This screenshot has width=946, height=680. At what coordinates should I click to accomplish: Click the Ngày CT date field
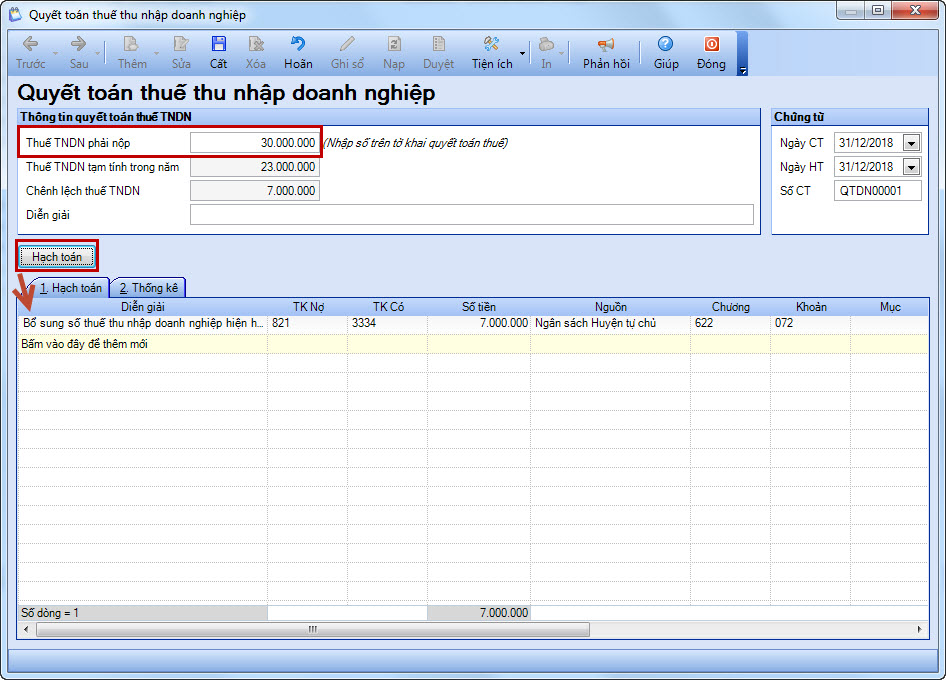tap(869, 143)
